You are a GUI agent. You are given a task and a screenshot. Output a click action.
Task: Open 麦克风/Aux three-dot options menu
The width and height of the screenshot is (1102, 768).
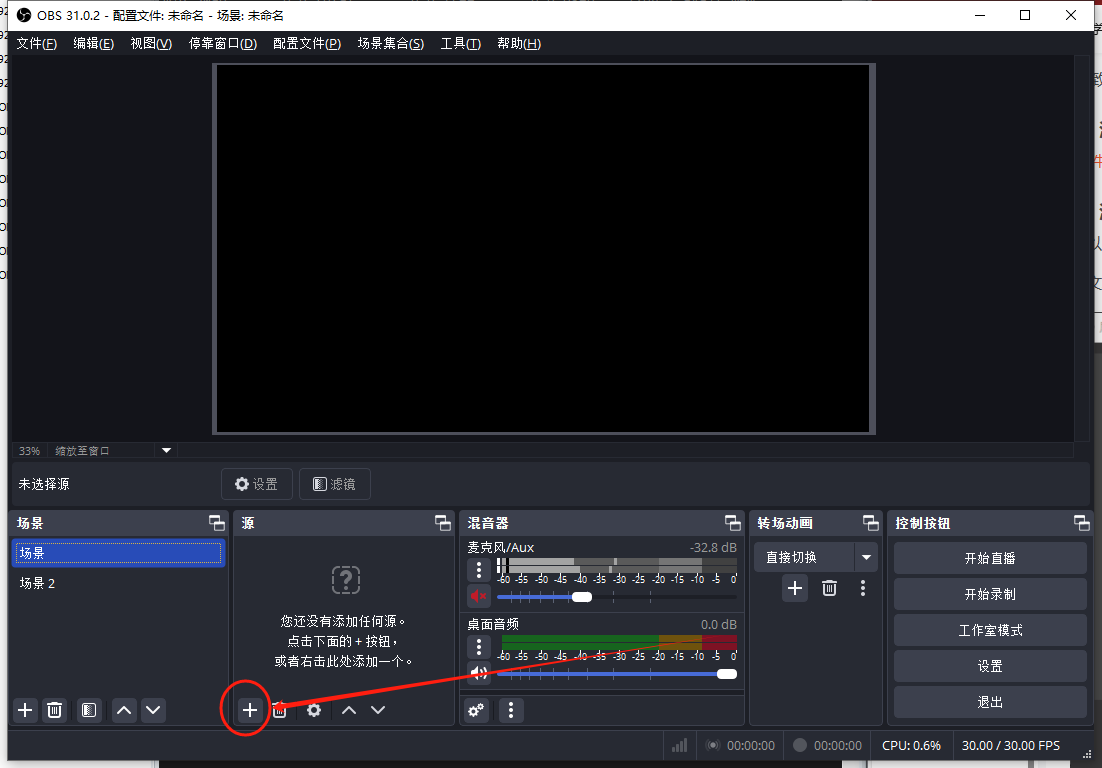pyautogui.click(x=479, y=570)
